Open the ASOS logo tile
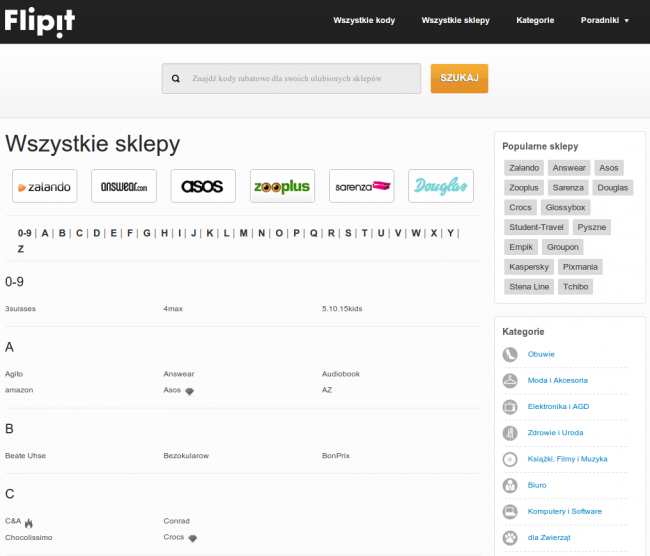The width and height of the screenshot is (650, 556). 203,186
